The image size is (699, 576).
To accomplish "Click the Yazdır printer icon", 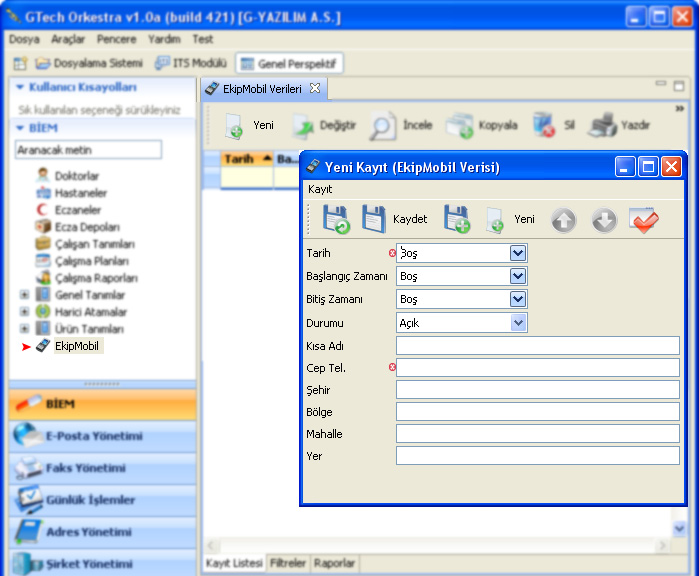I will 602,126.
